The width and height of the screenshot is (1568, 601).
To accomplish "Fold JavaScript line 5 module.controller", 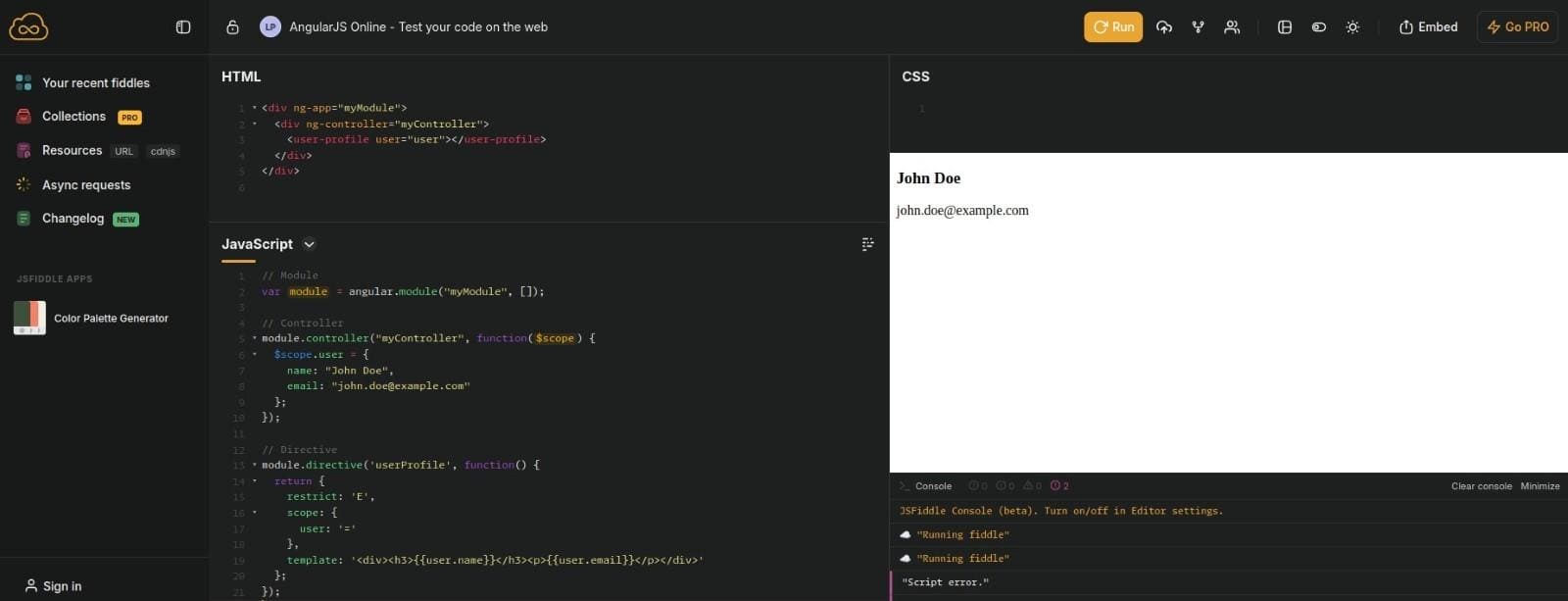I will [255, 338].
